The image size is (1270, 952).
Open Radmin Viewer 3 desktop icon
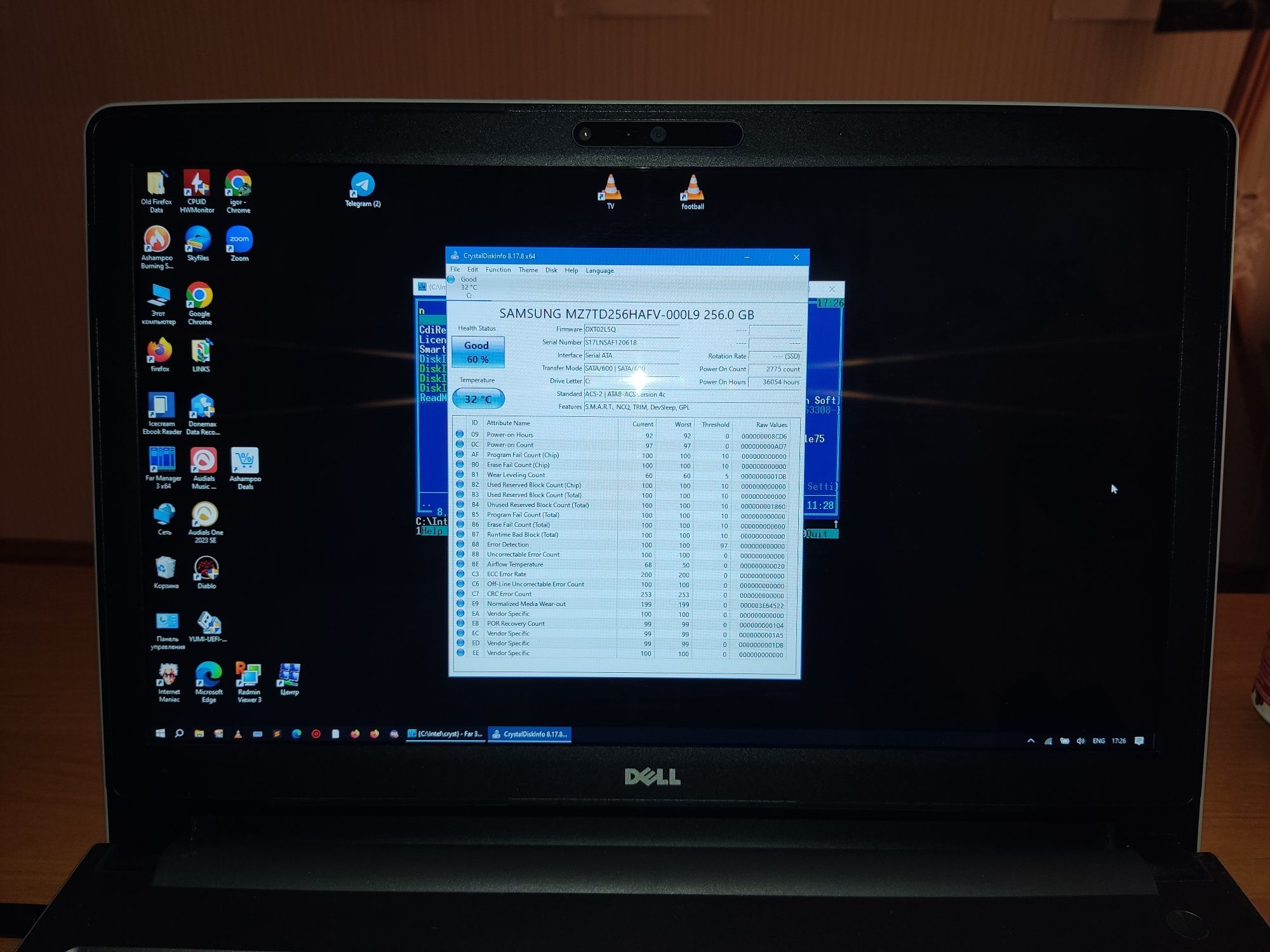[x=249, y=683]
